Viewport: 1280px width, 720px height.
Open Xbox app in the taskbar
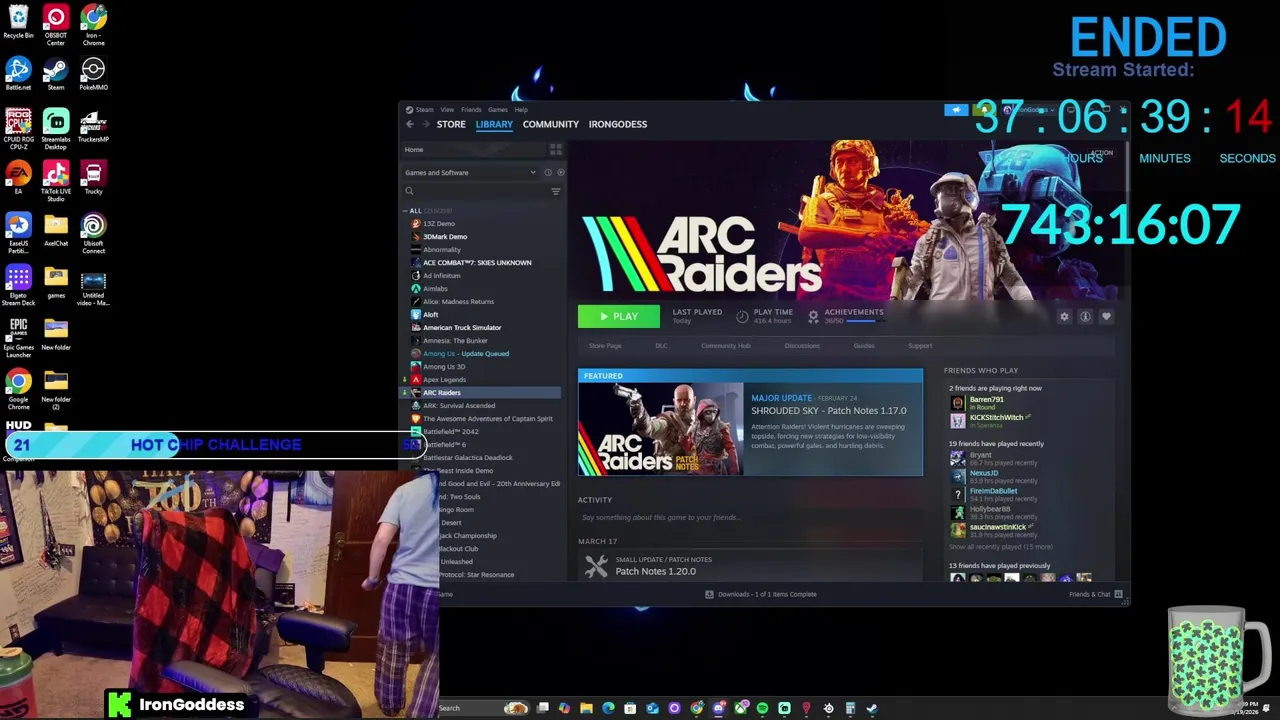(740, 708)
